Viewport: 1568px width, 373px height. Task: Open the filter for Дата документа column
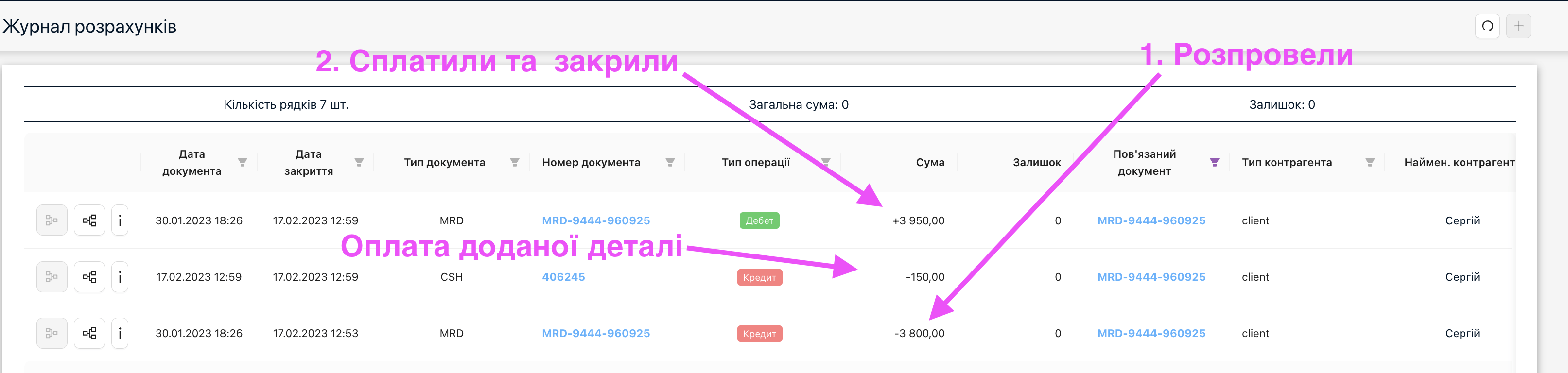pyautogui.click(x=242, y=163)
